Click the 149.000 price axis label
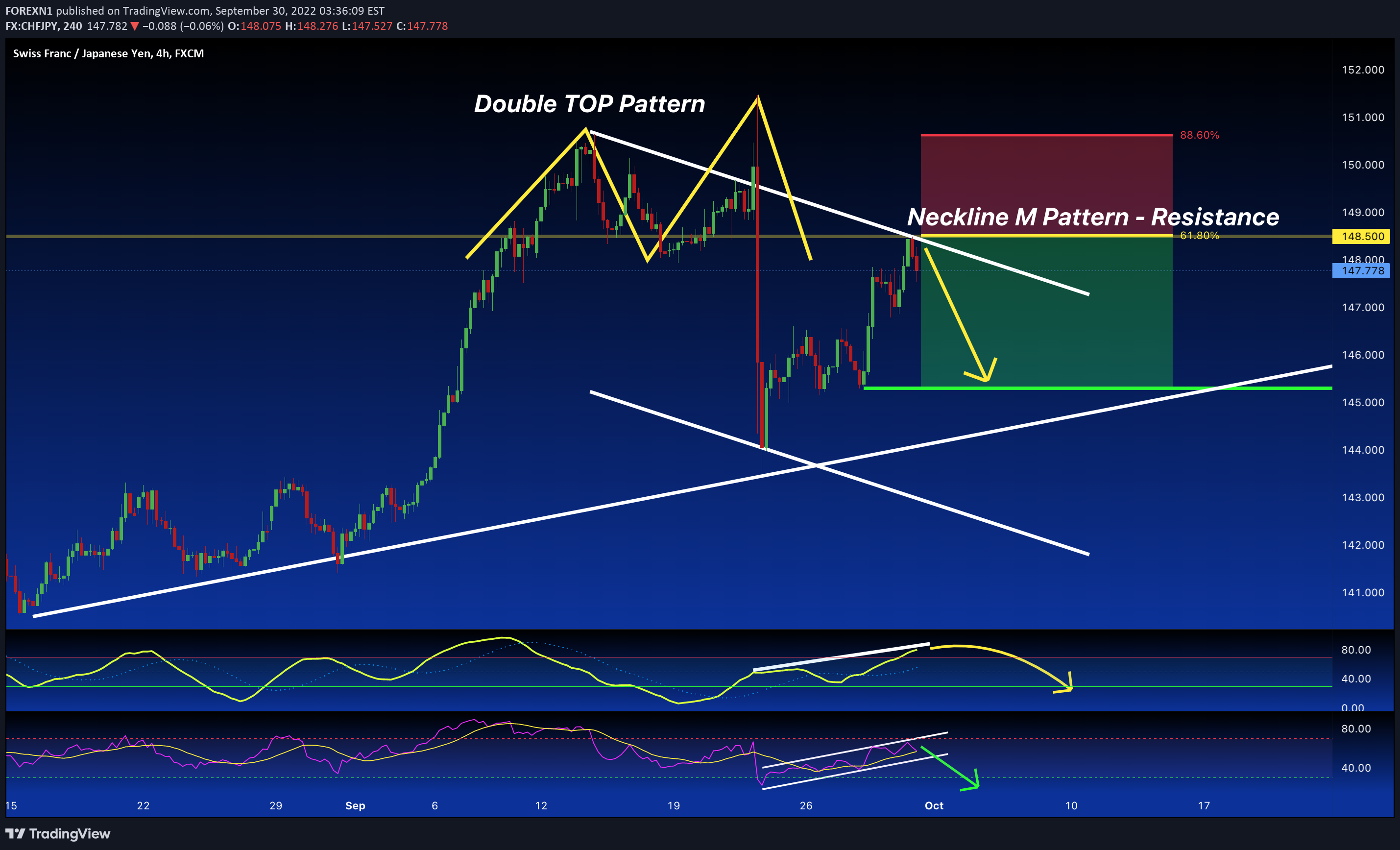The width and height of the screenshot is (1400, 850). coord(1363,213)
